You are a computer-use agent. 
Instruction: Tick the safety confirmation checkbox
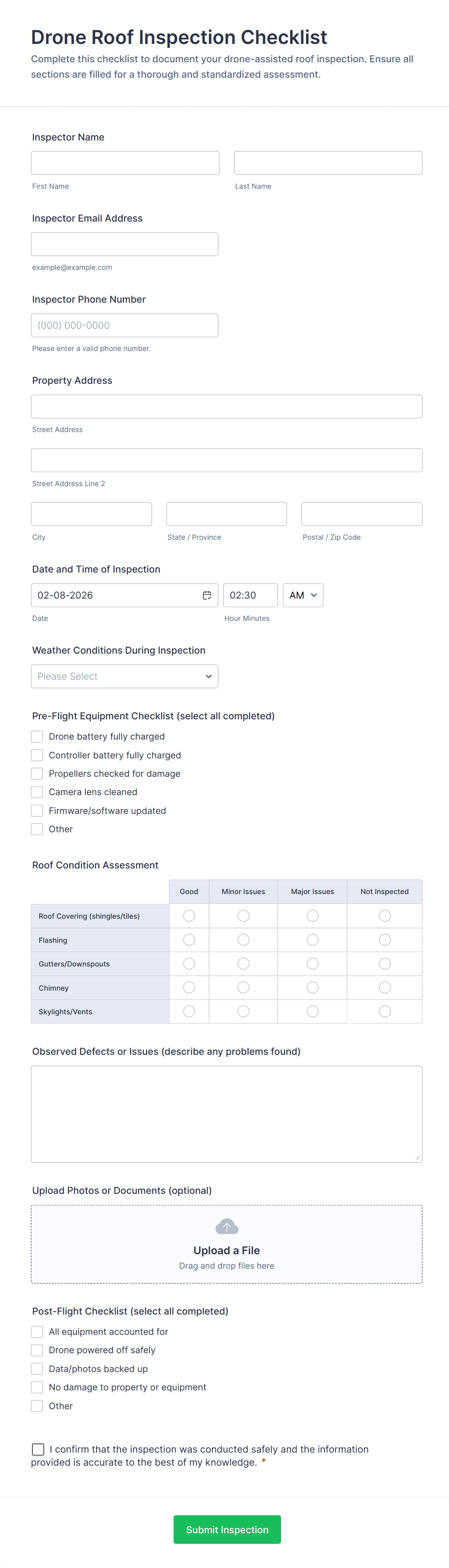38,1449
